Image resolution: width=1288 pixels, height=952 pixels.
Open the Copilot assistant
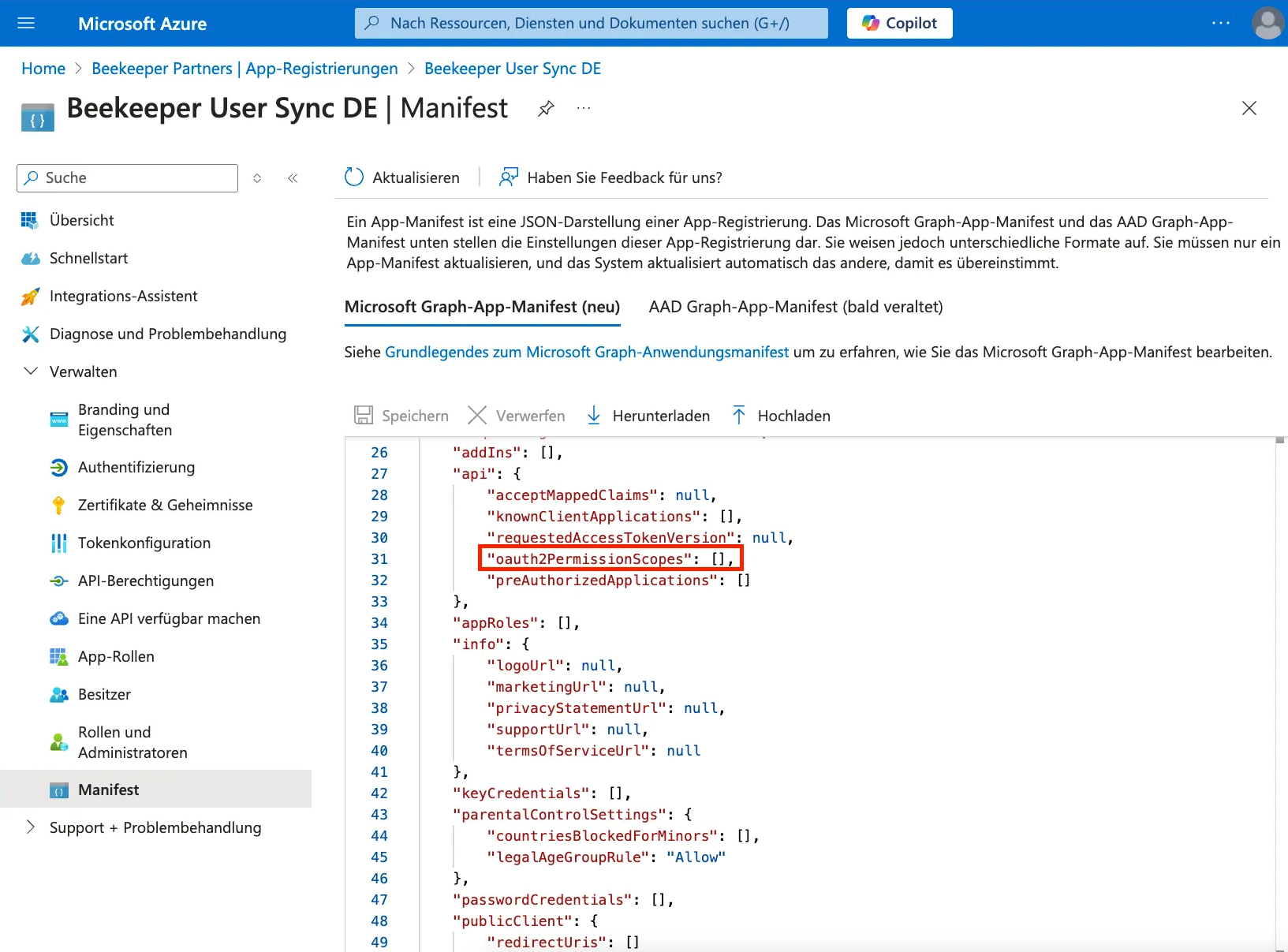click(899, 23)
